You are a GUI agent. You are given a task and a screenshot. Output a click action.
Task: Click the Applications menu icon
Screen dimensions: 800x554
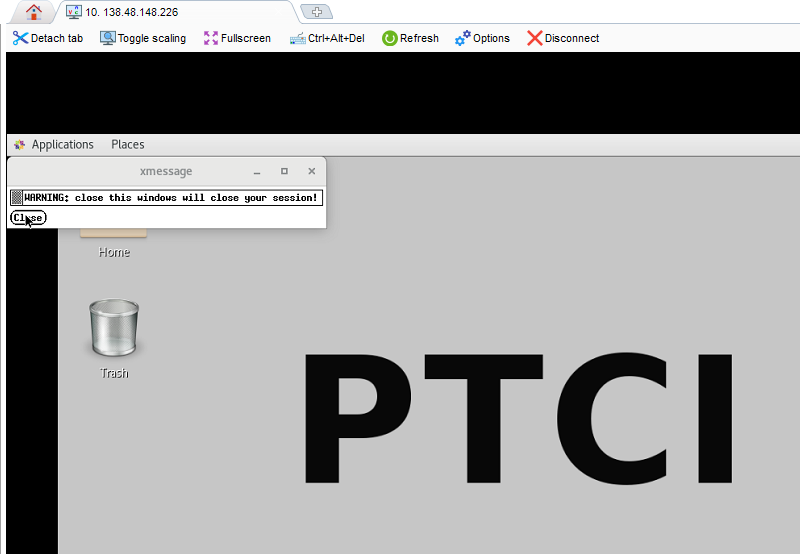click(x=19, y=145)
